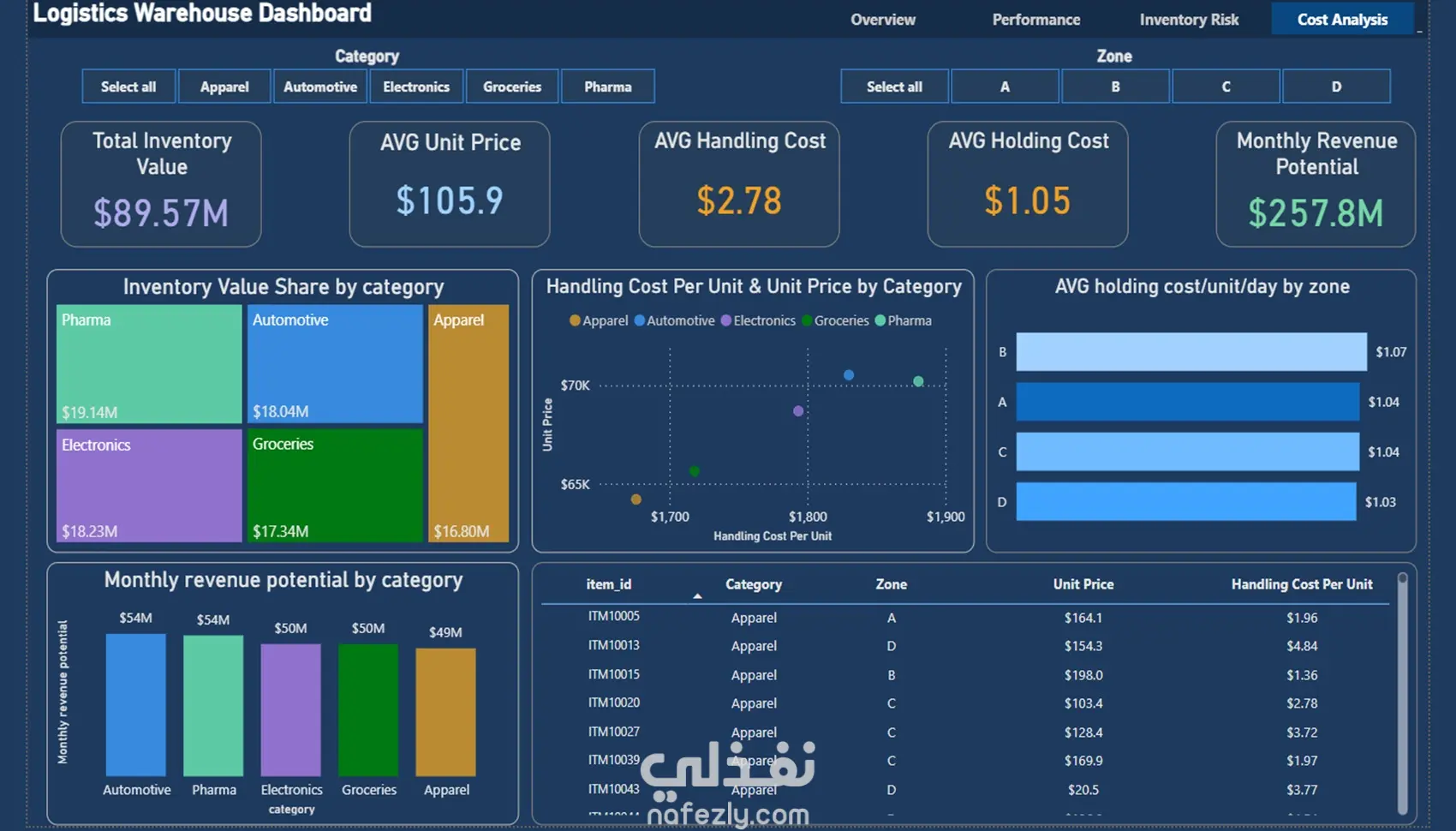1456x831 pixels.
Task: Toggle Zone B slicer button
Action: coord(1115,87)
